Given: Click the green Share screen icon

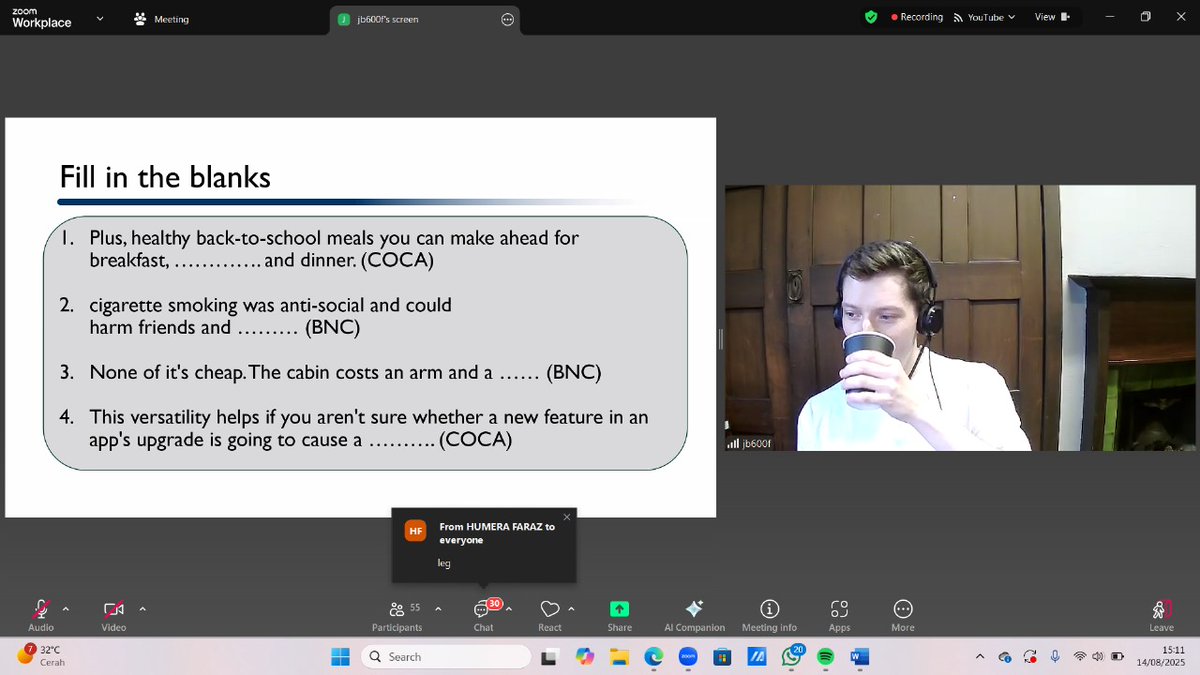Looking at the screenshot, I should click(619, 609).
